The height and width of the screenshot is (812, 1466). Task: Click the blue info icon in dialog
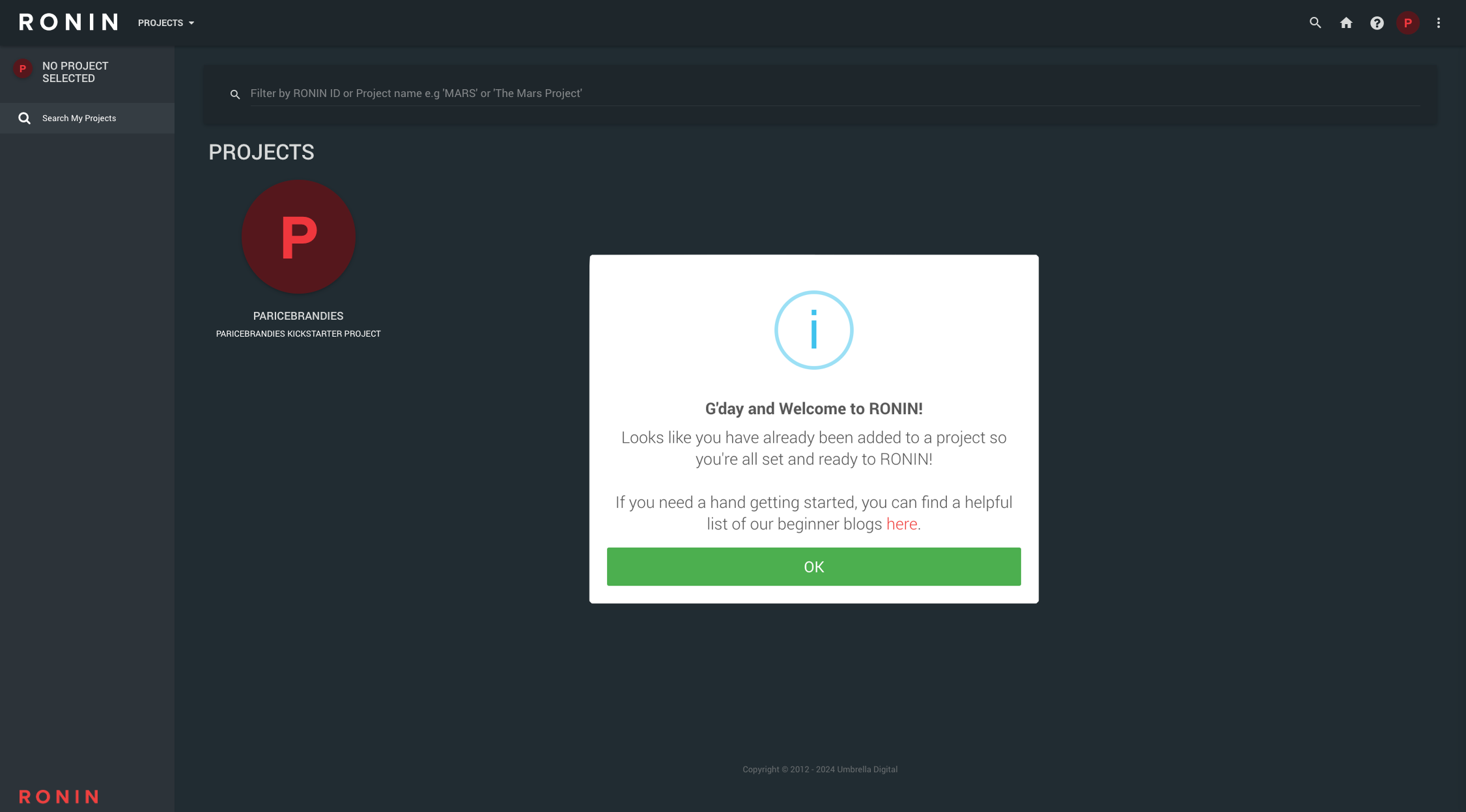(813, 330)
